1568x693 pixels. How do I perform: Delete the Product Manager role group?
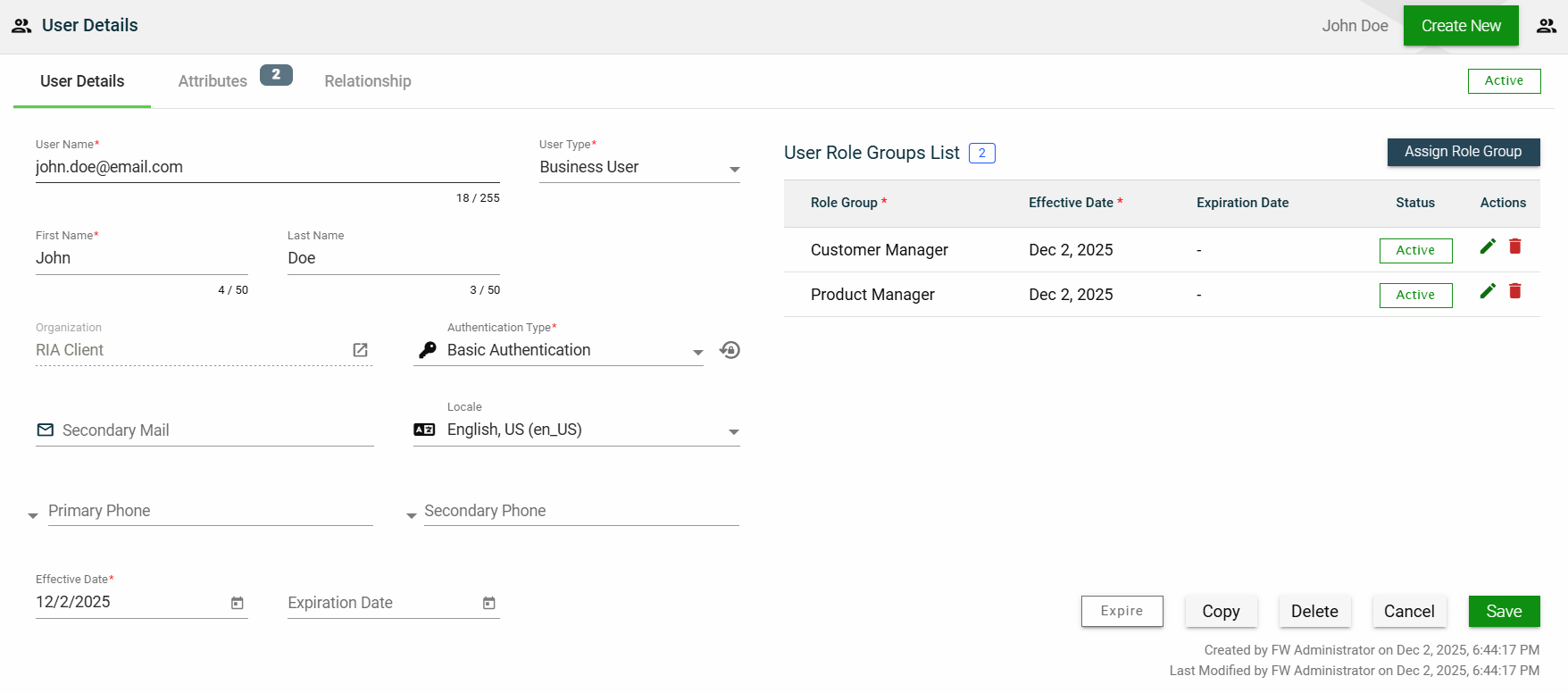[1515, 291]
